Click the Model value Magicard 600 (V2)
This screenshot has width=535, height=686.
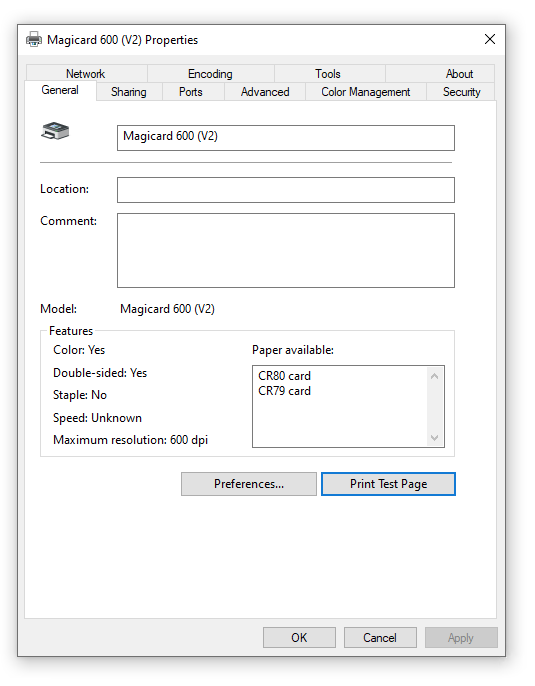[x=168, y=309]
